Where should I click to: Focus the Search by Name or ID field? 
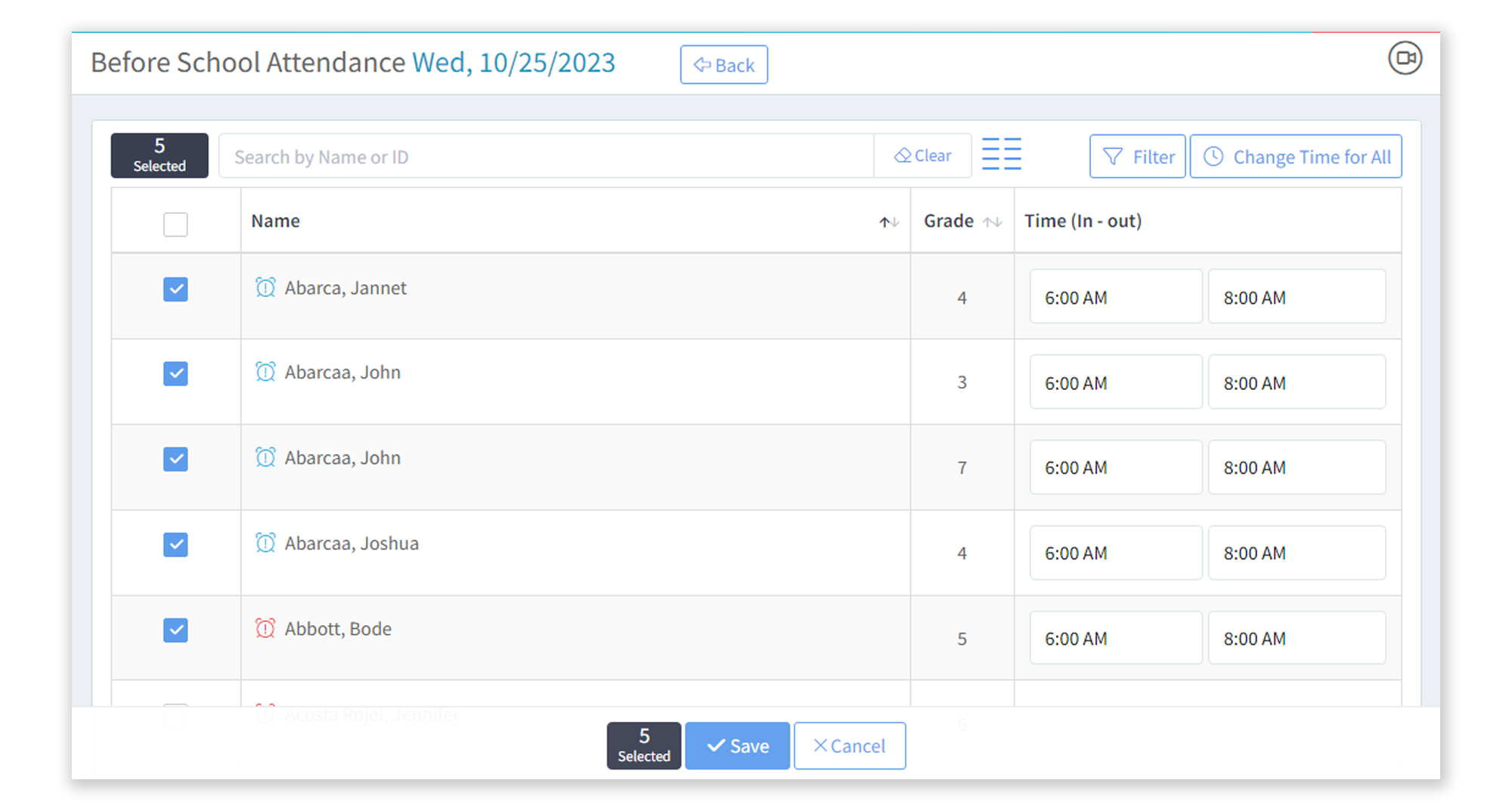point(546,156)
